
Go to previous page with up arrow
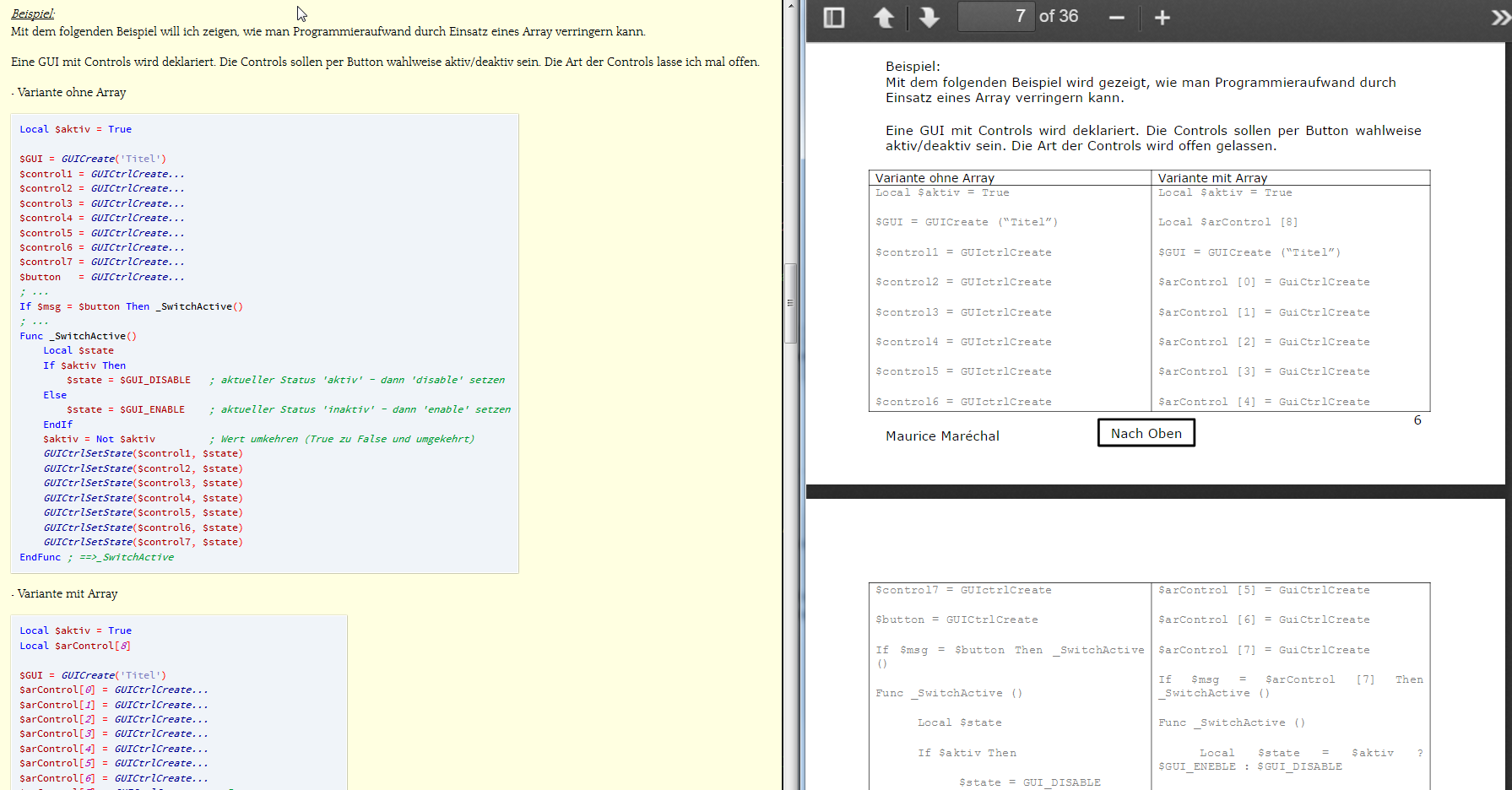884,18
